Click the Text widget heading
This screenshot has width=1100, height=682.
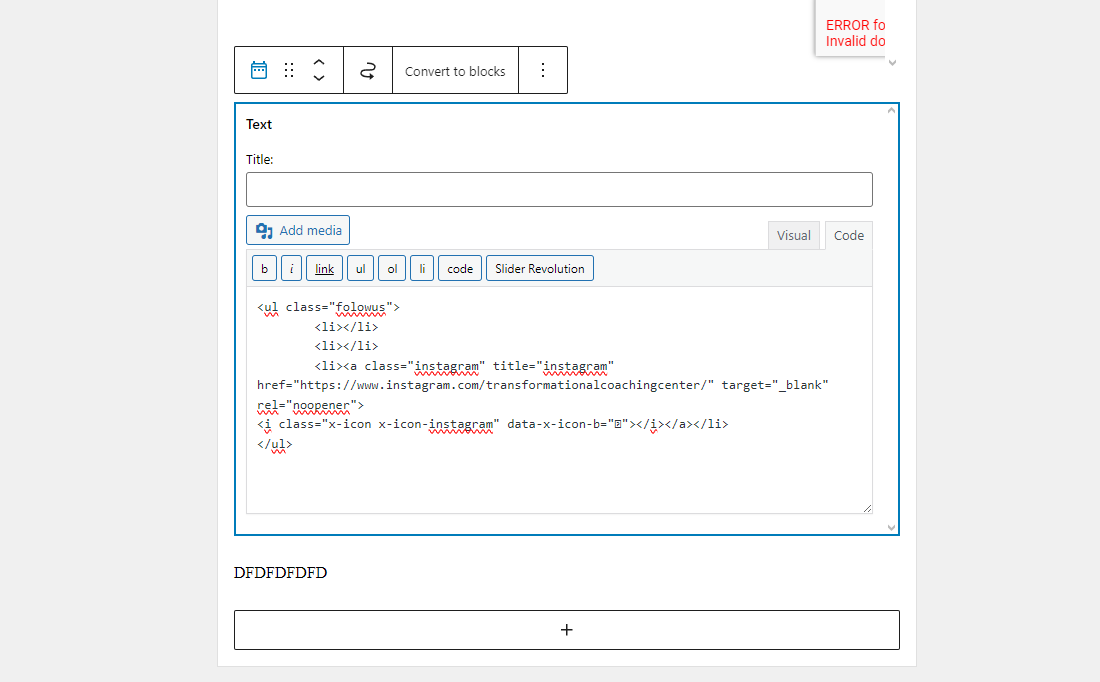pos(259,124)
